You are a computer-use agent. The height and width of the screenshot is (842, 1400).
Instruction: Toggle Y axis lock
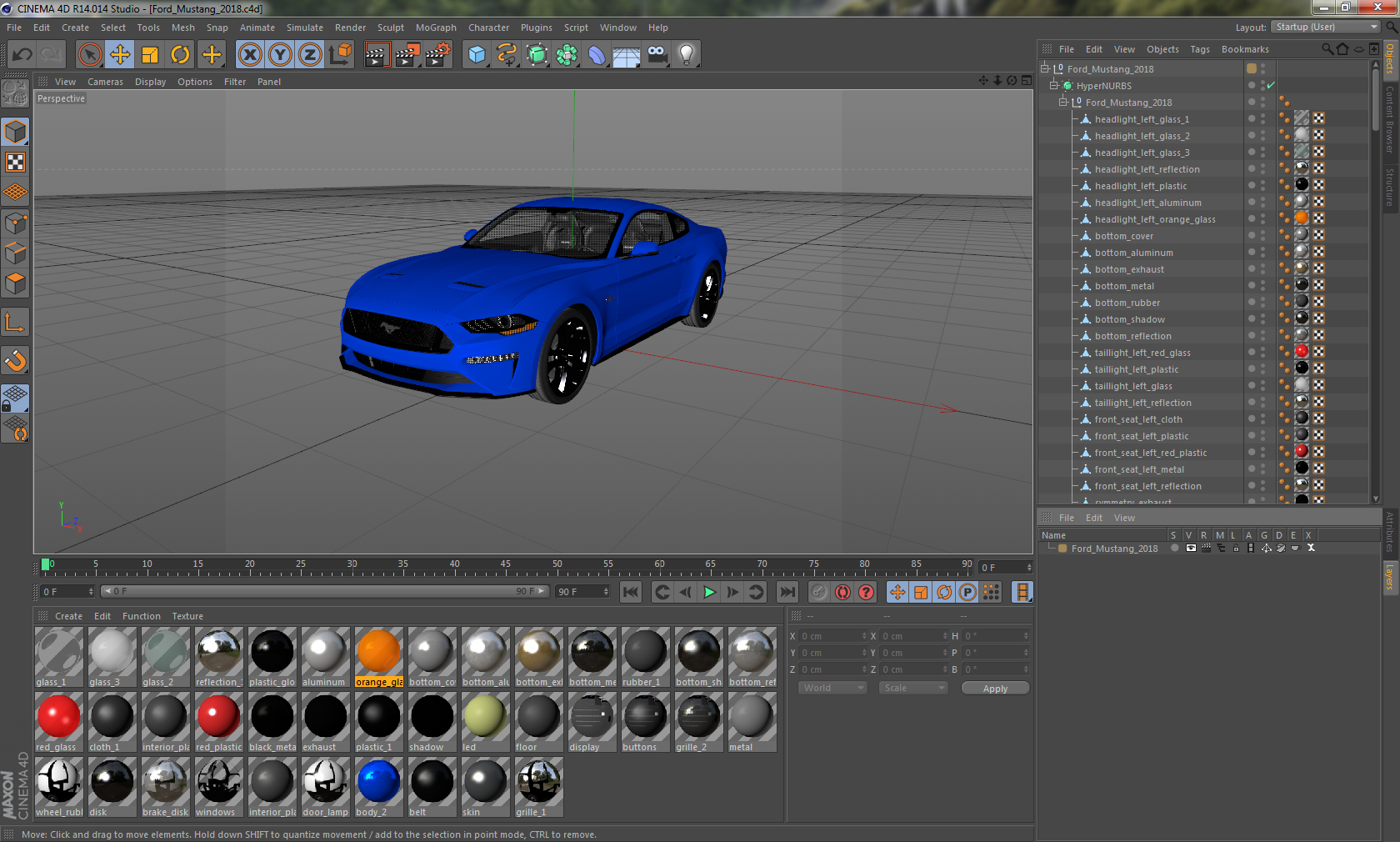[280, 55]
